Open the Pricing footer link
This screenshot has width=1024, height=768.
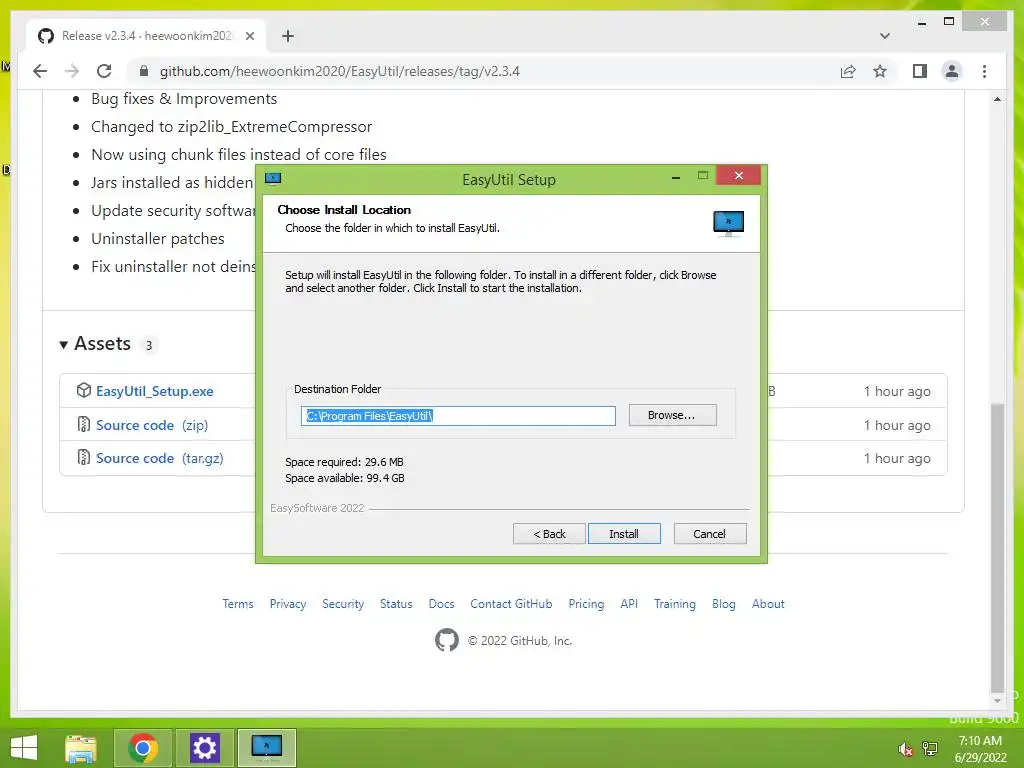tap(586, 604)
